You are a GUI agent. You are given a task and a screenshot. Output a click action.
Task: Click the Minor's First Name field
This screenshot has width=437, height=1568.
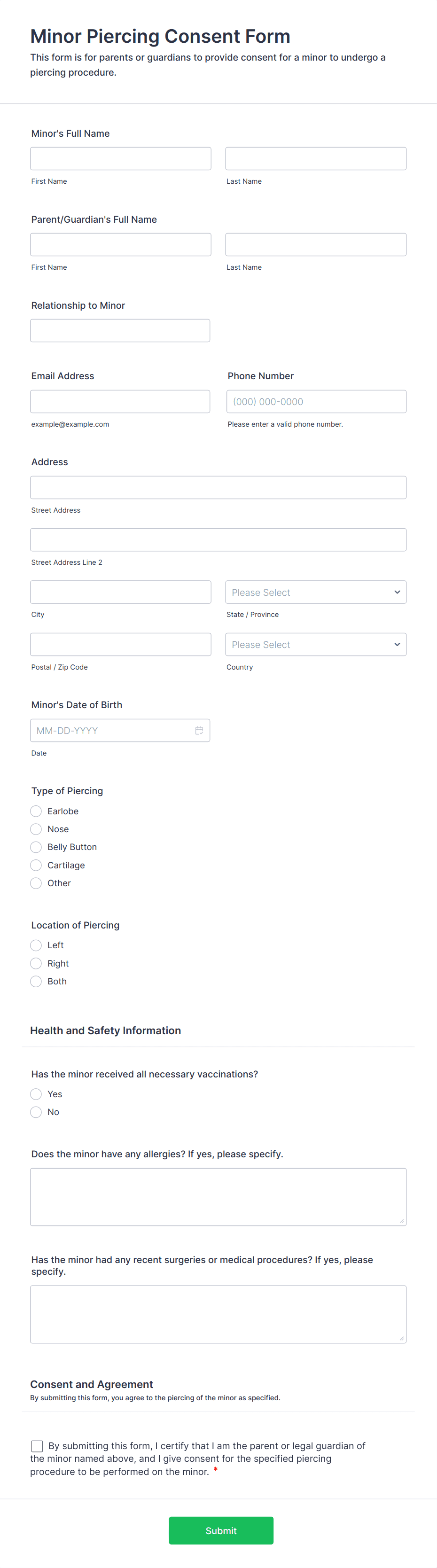pyautogui.click(x=120, y=158)
